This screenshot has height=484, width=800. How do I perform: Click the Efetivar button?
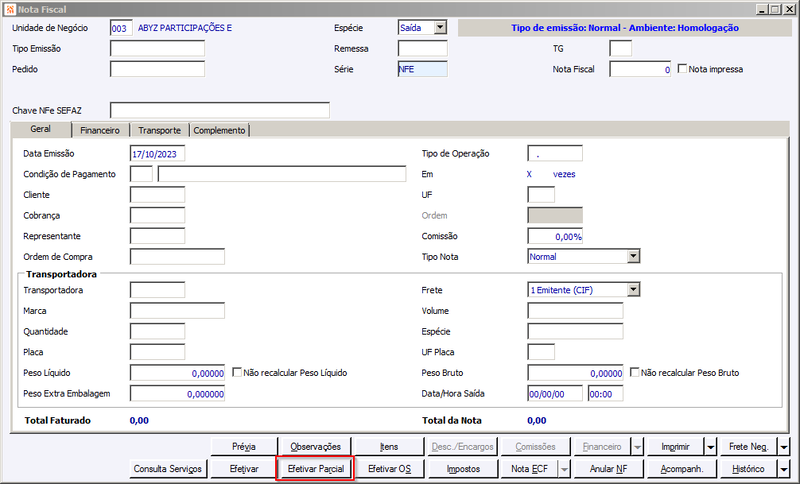(244, 469)
